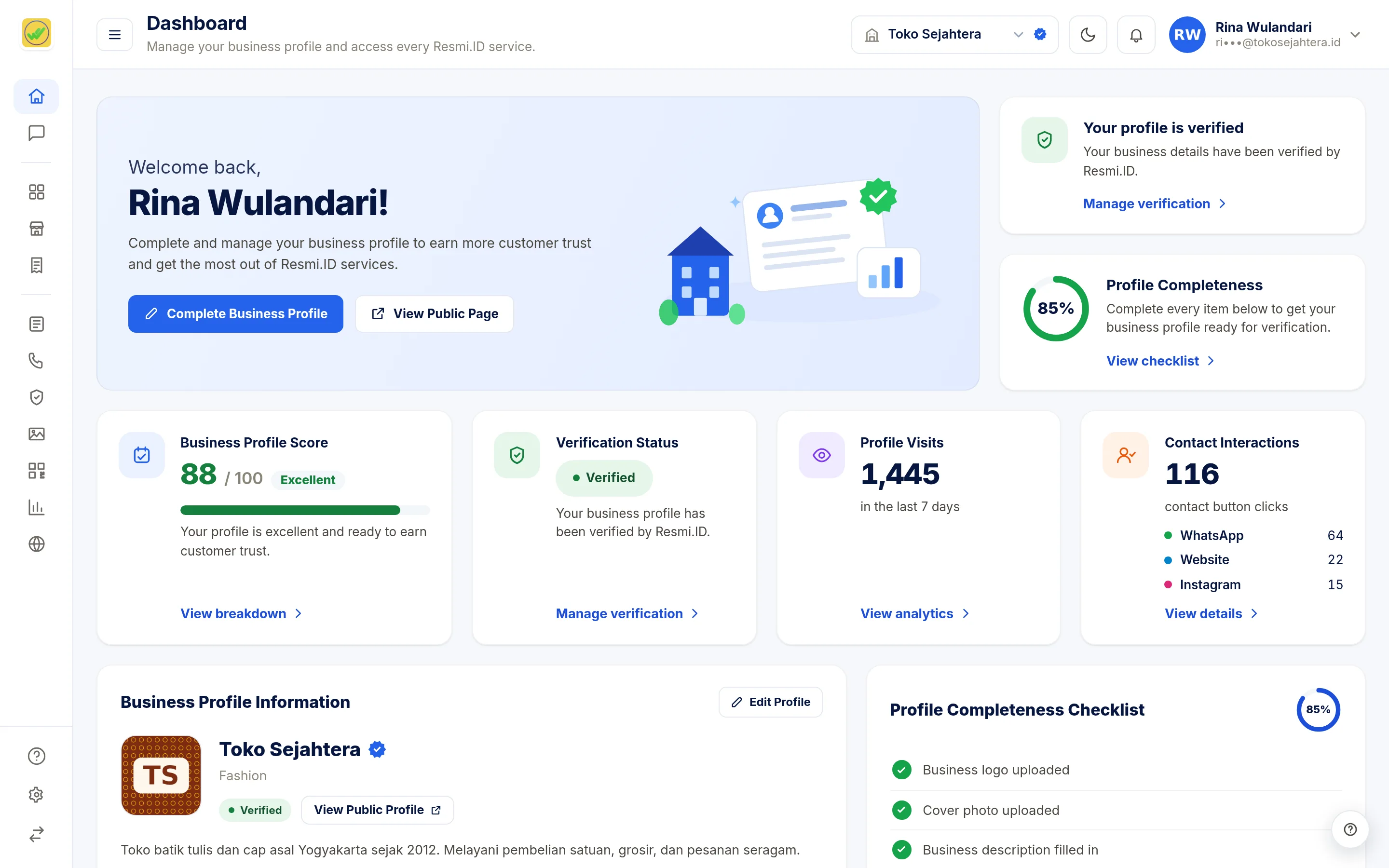Click the 85% Profile Completeness ring
The height and width of the screenshot is (868, 1389).
1056,308
